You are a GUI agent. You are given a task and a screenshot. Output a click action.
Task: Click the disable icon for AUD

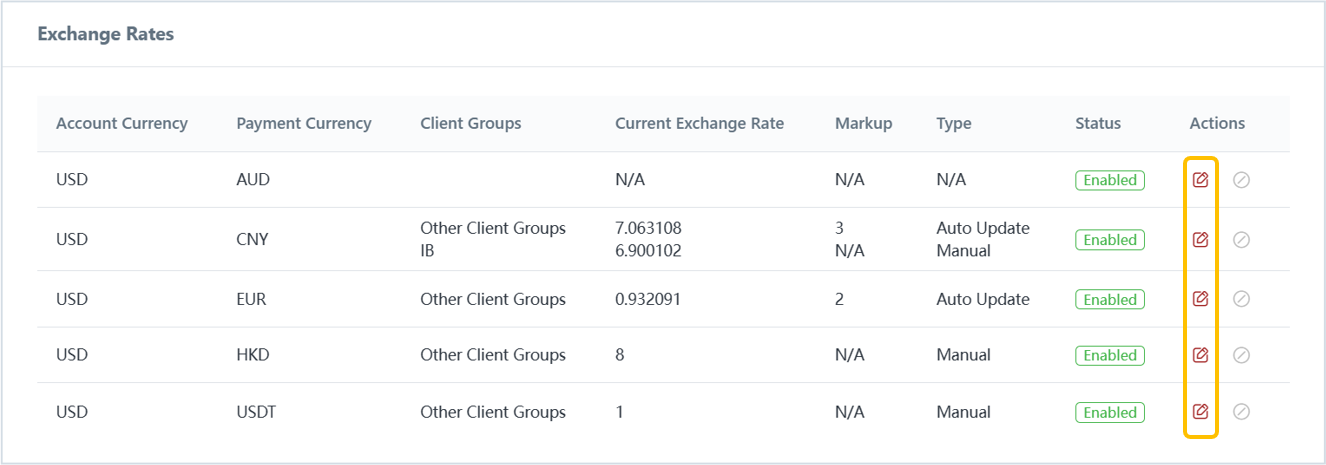(x=1242, y=180)
